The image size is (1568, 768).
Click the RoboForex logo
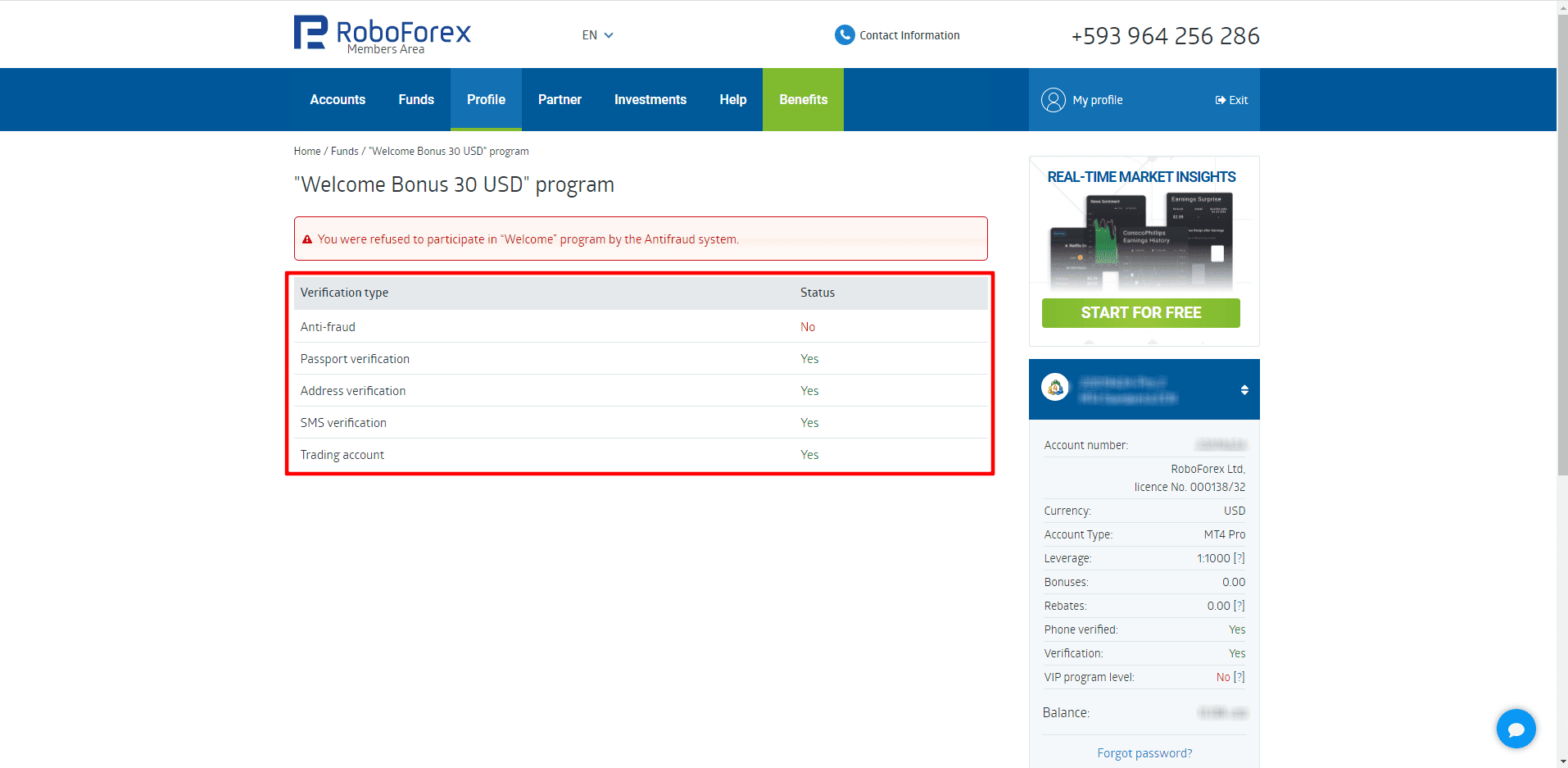pos(382,35)
